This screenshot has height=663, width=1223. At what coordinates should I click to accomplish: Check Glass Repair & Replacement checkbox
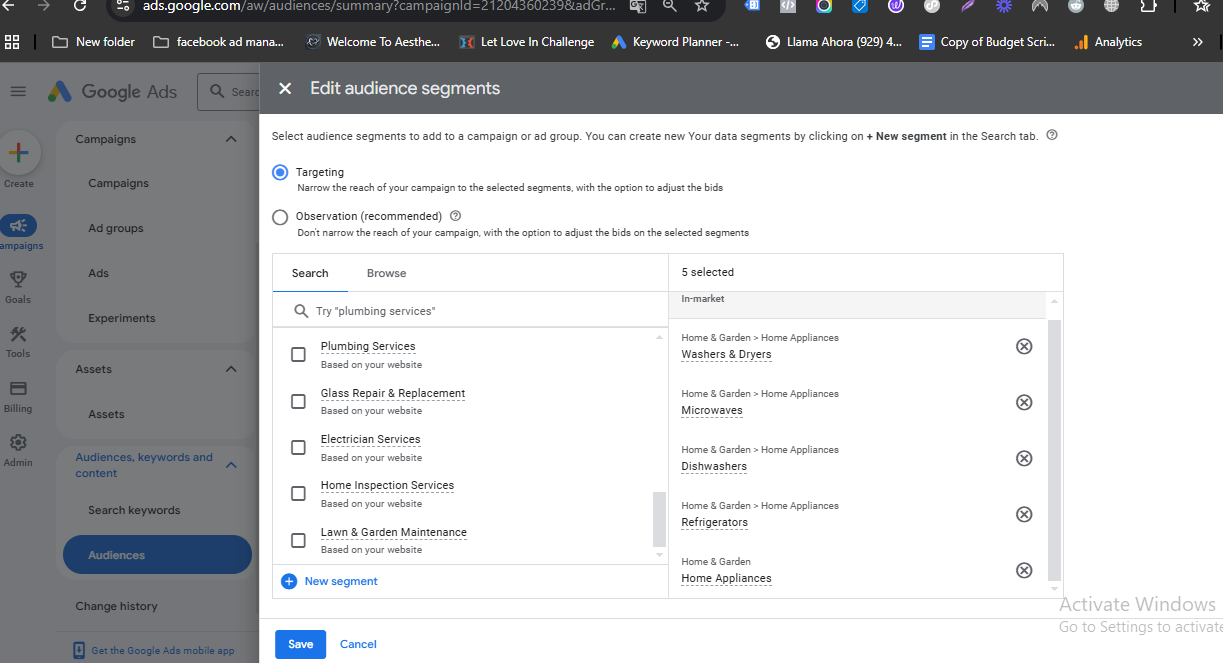coord(298,401)
